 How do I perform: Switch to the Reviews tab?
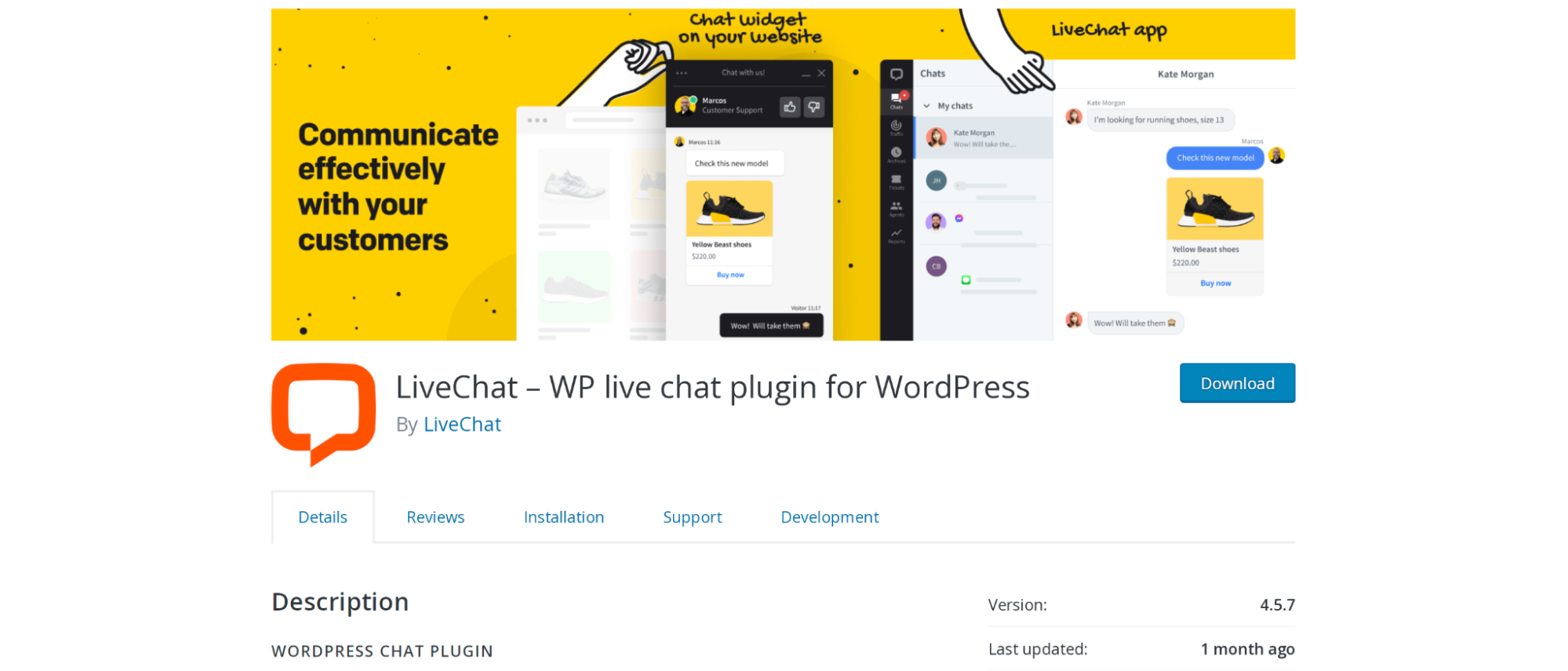pyautogui.click(x=435, y=517)
